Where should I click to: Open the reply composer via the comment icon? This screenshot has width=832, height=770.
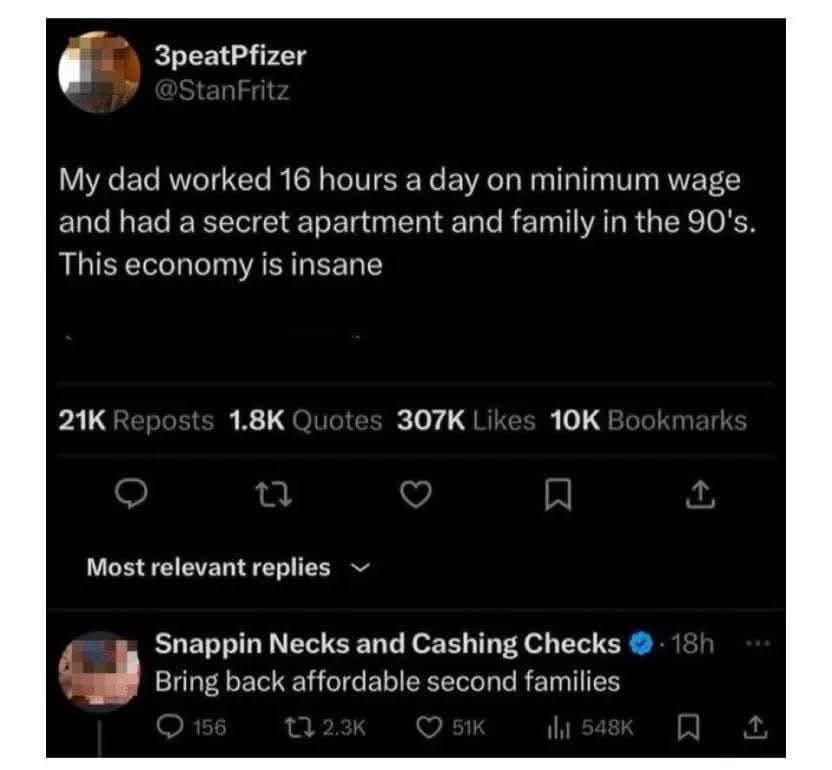134,492
